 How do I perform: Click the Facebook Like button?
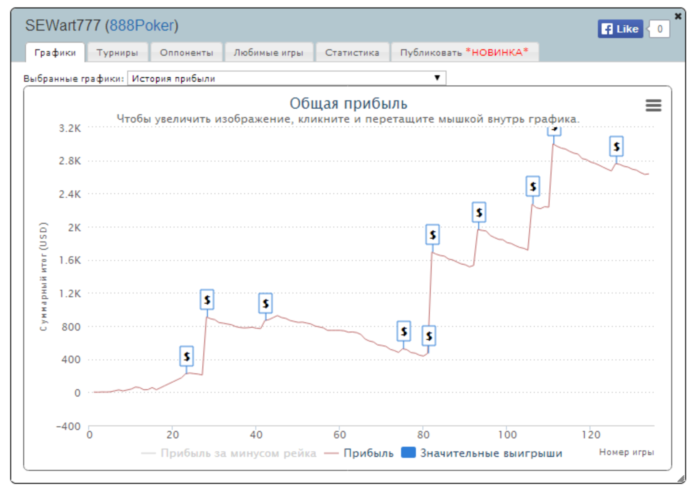[x=620, y=29]
